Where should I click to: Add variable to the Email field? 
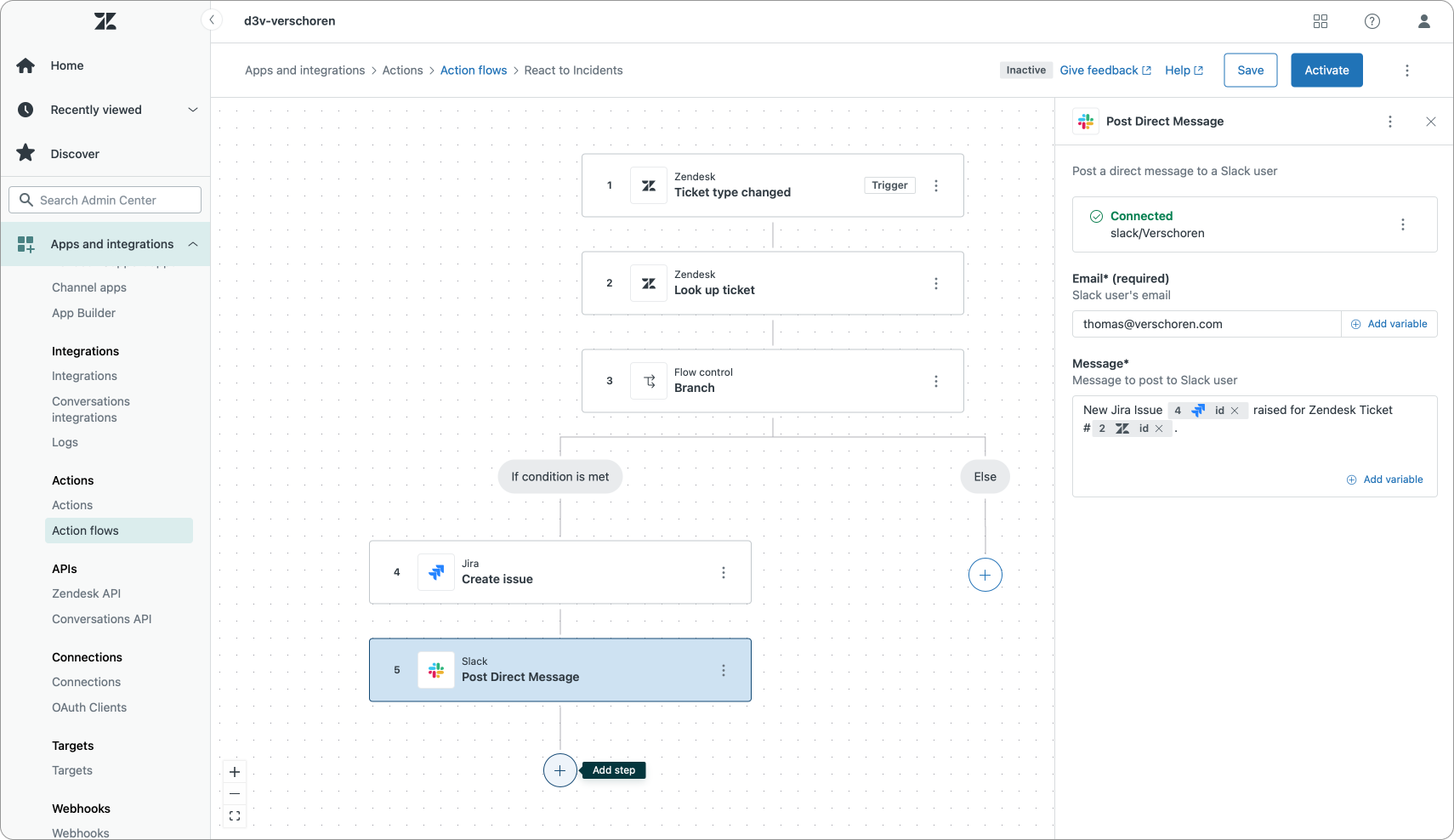coord(1389,324)
